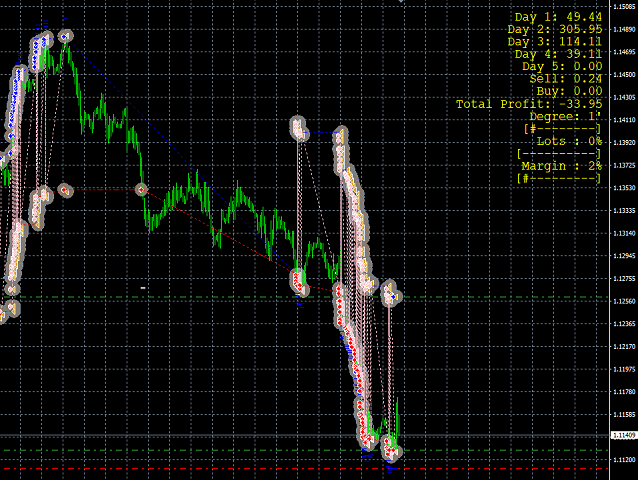This screenshot has width=640, height=480.
Task: Click price scale value 1.14500
Action: click(x=624, y=75)
